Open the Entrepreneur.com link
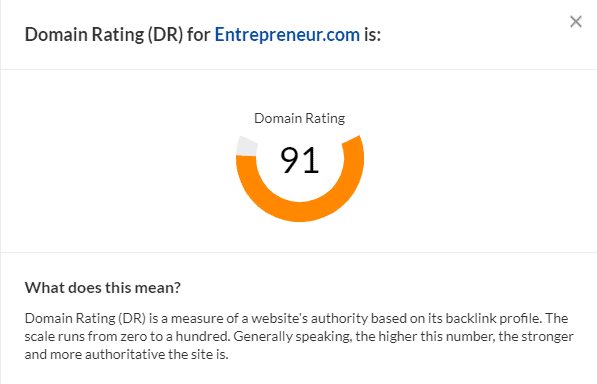The height and width of the screenshot is (384, 597). coord(287,35)
